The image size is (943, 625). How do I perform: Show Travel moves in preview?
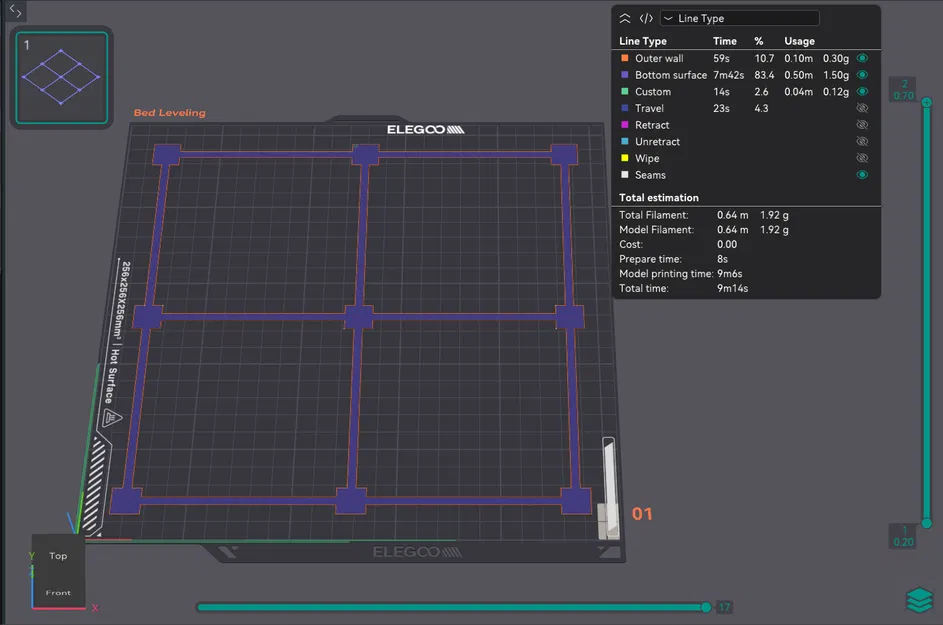862,108
